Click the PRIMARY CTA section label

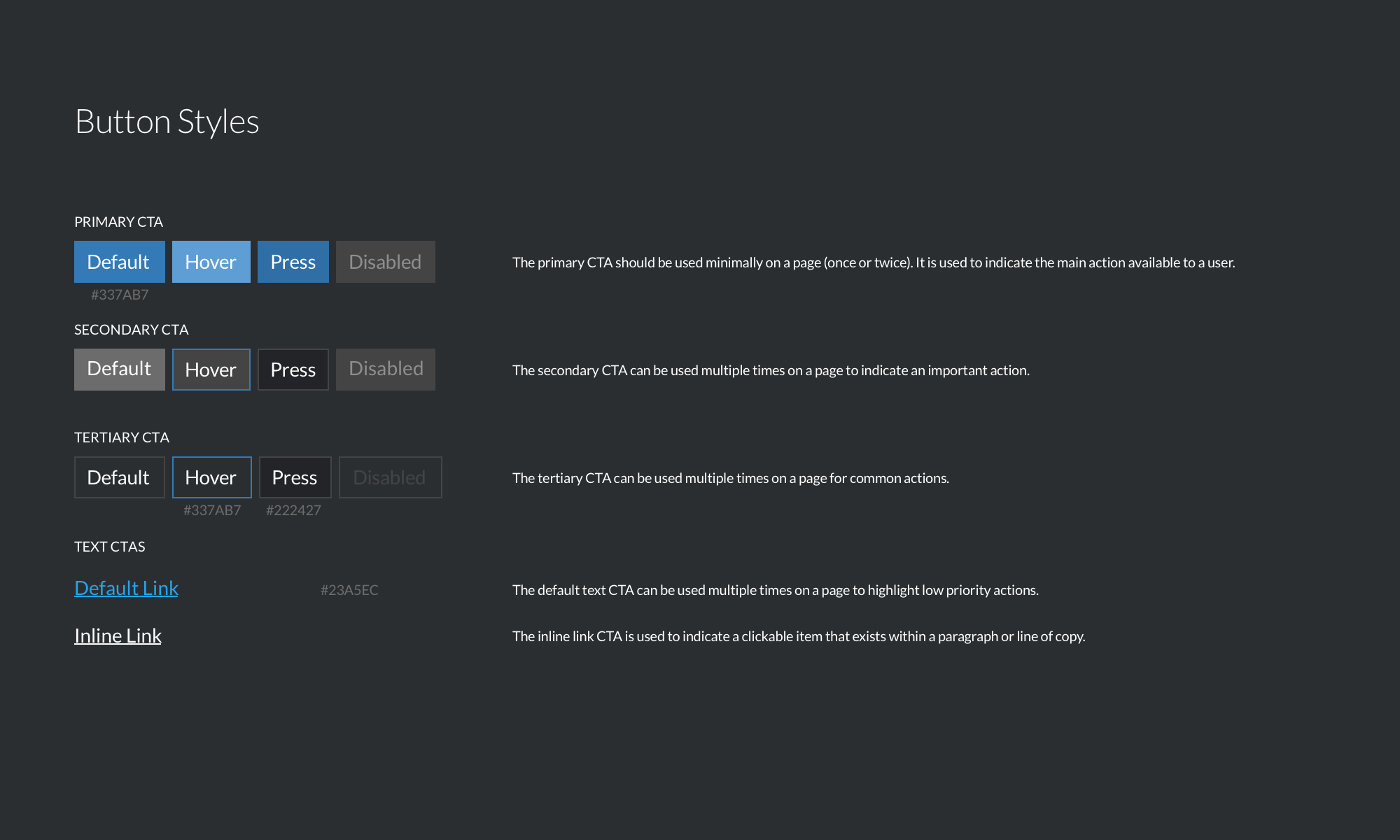tap(118, 222)
